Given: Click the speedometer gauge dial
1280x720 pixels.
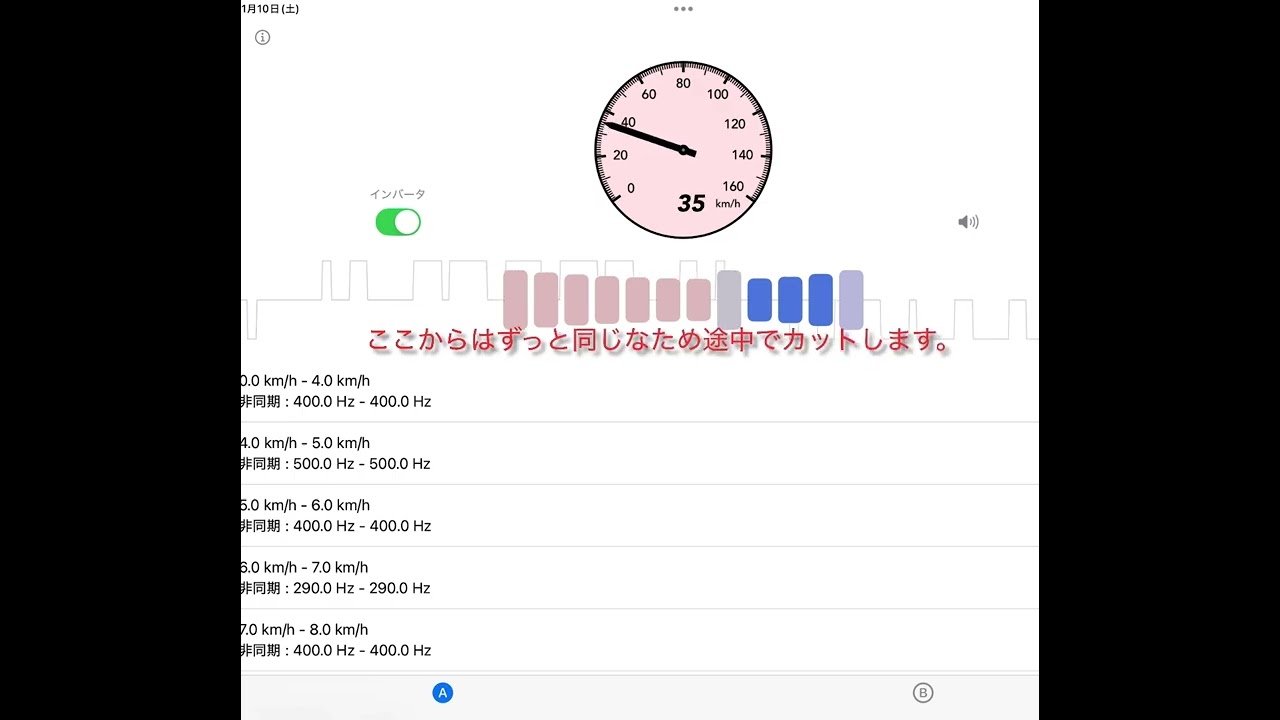Looking at the screenshot, I should click(683, 150).
